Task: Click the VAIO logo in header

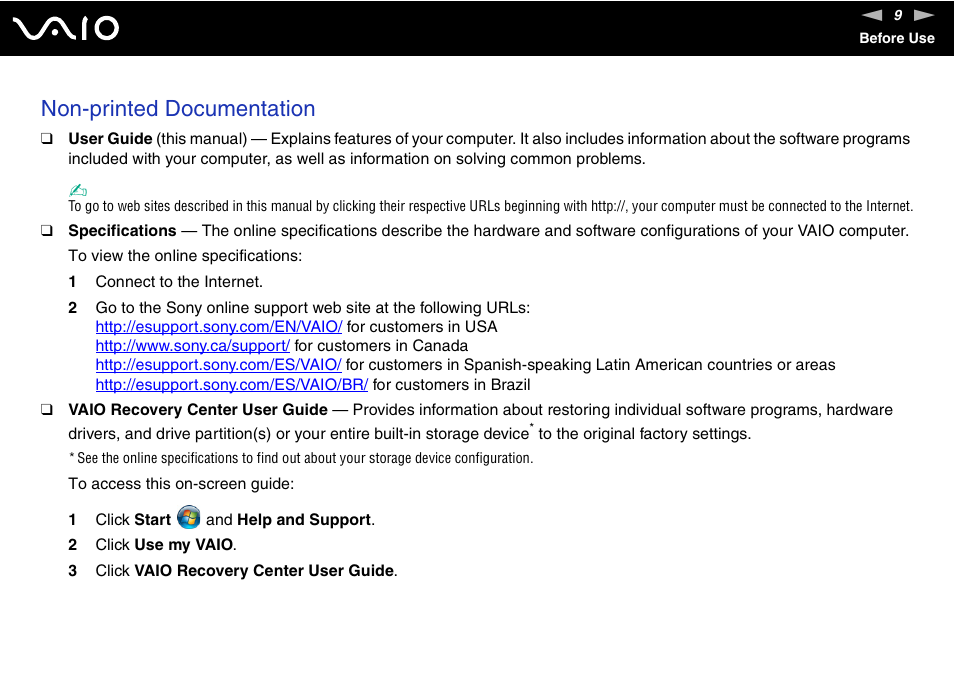Action: [x=66, y=28]
